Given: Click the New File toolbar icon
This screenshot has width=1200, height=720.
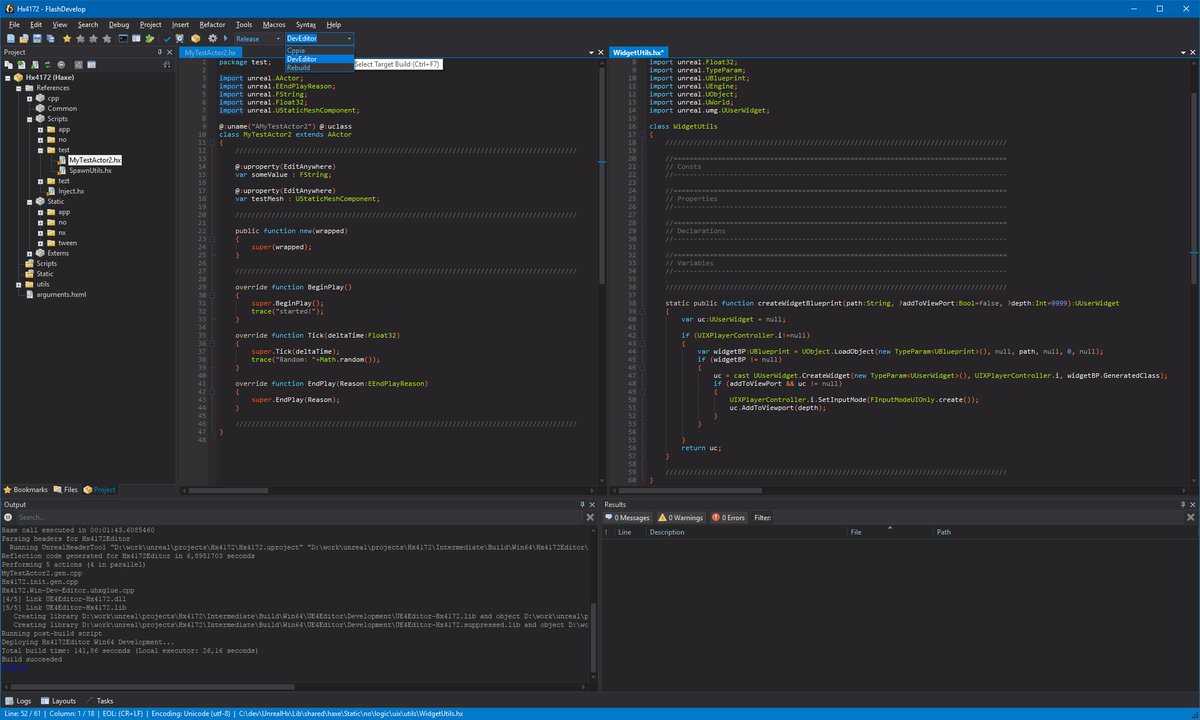Looking at the screenshot, I should [x=10, y=39].
